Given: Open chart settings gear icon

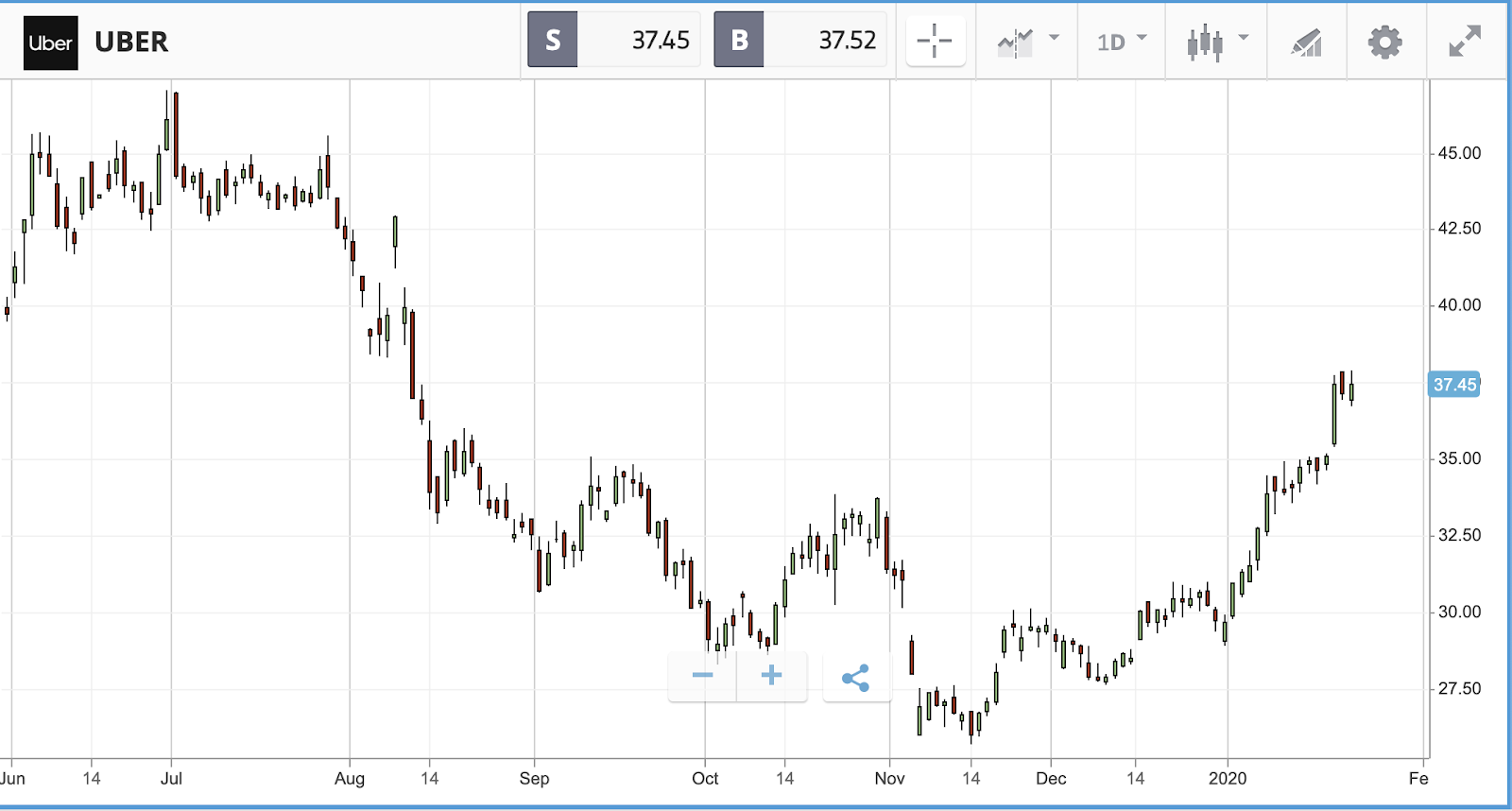Looking at the screenshot, I should (x=1385, y=42).
